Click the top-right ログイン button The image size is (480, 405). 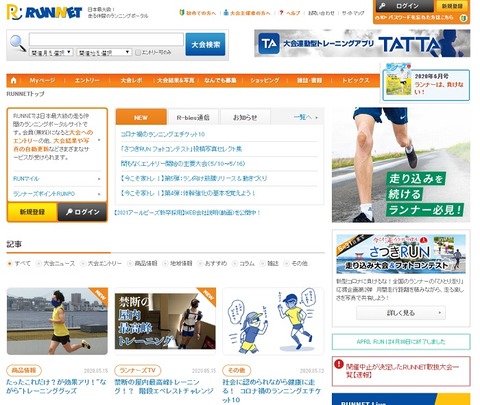(404, 6)
